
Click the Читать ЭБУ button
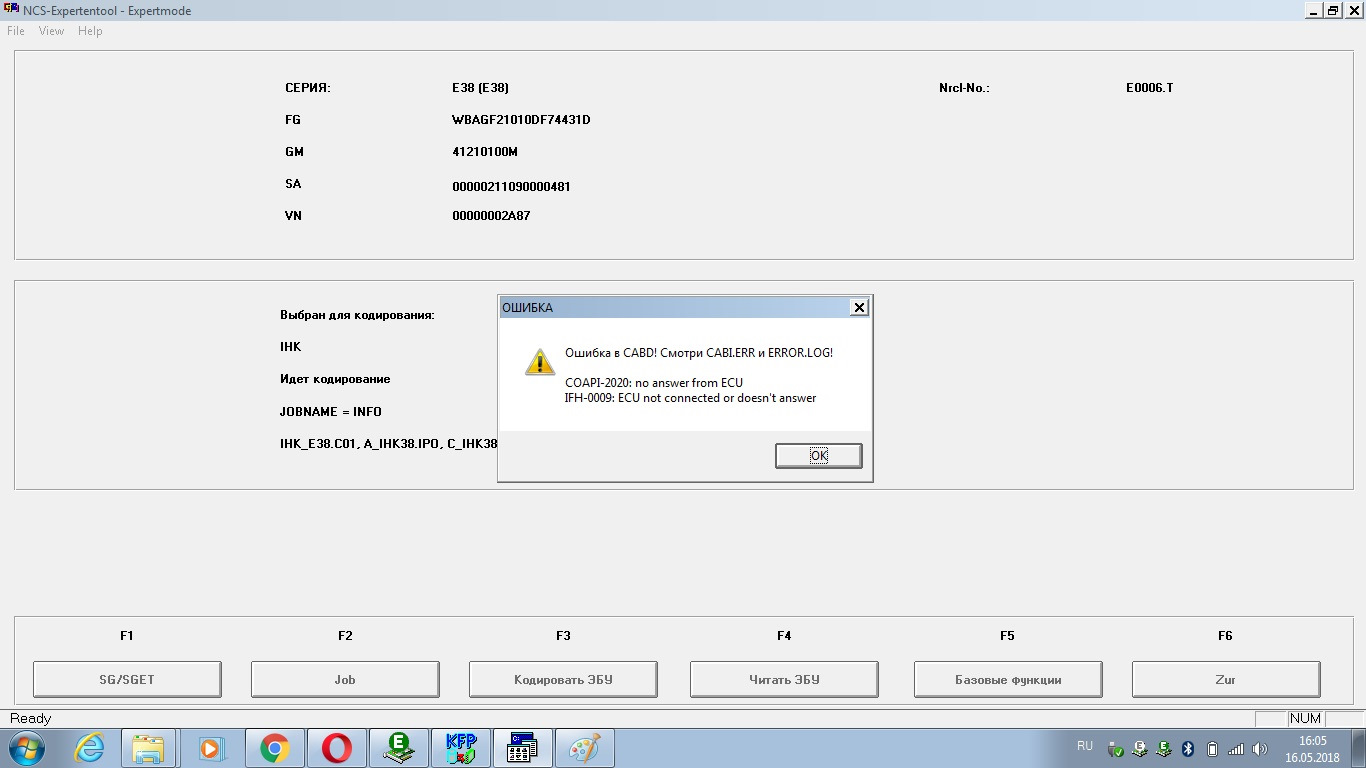[784, 679]
